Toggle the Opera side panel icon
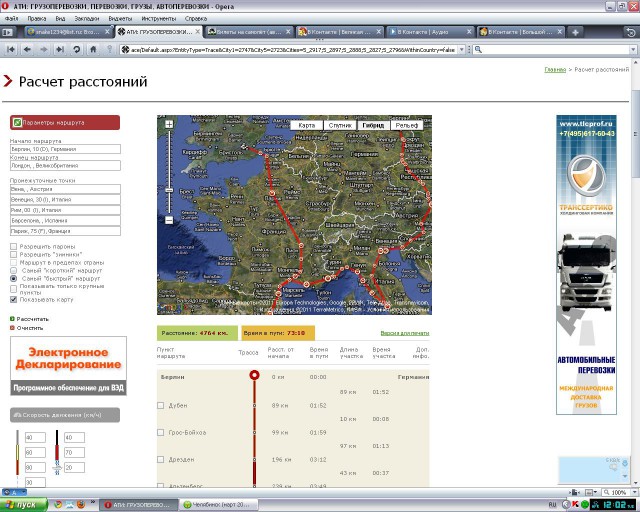Image resolution: width=640 pixels, height=512 pixels. coord(7,32)
